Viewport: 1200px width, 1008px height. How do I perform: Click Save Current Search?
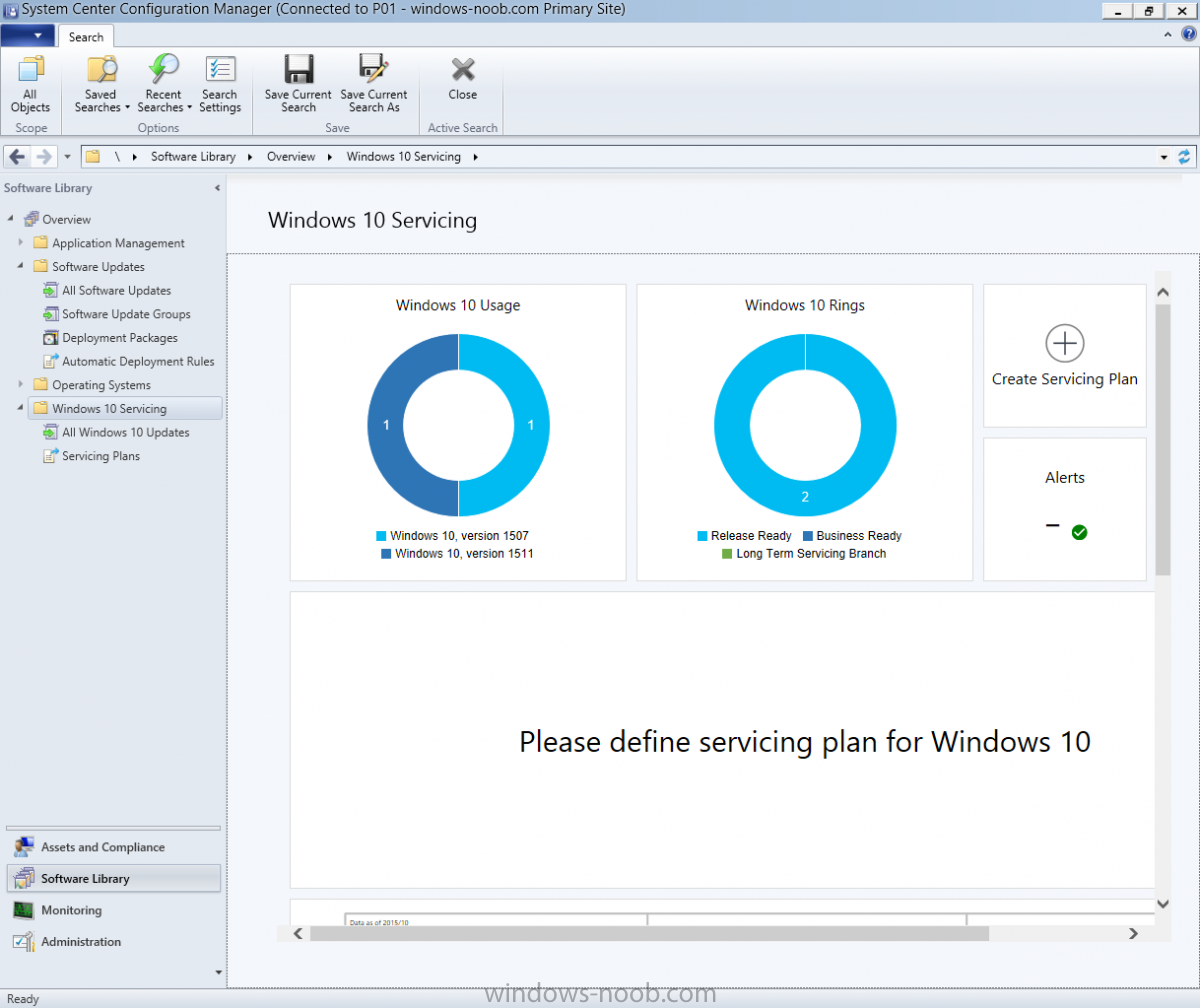(298, 85)
